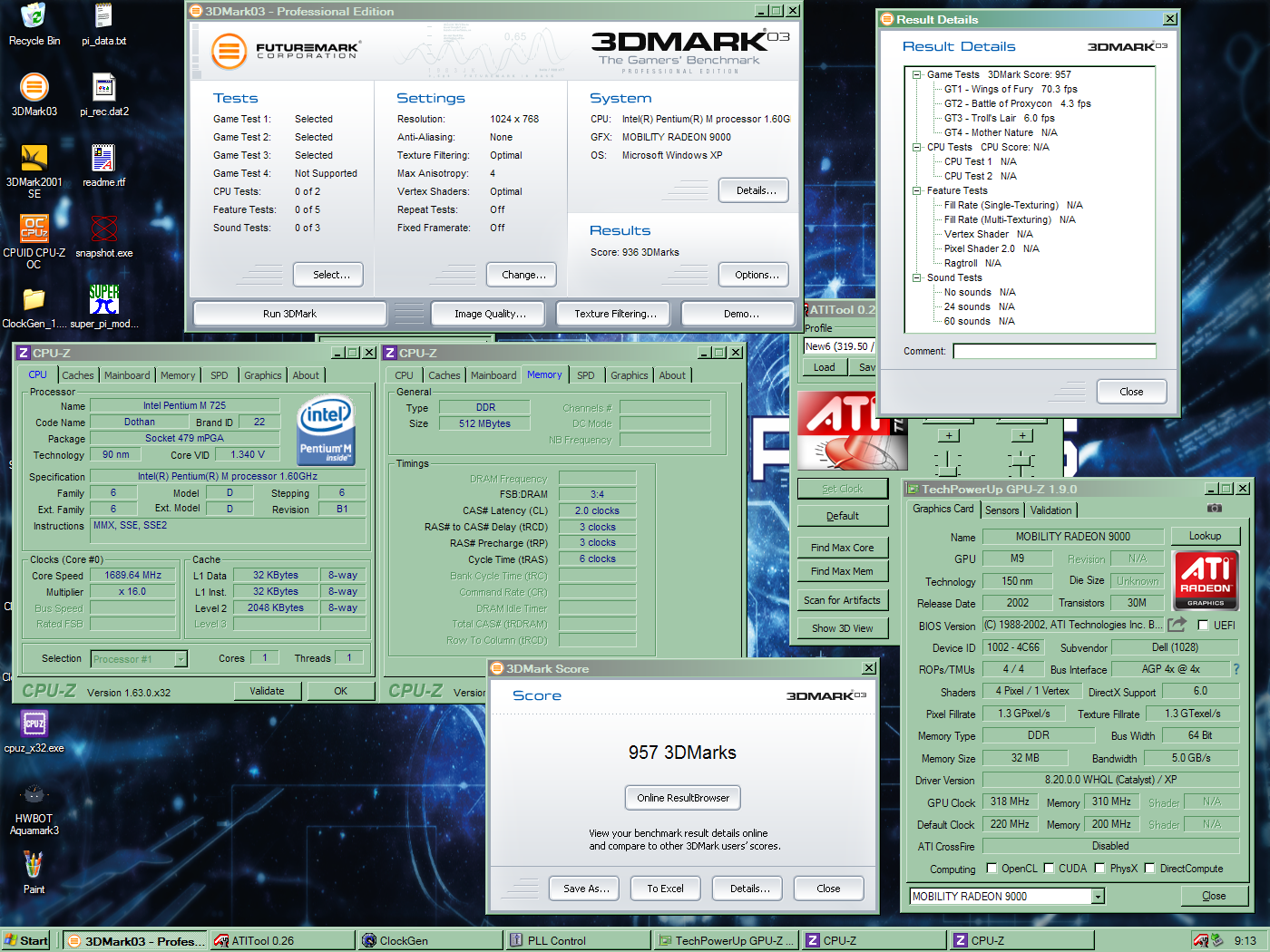This screenshot has width=1270, height=952.
Task: Click the ATITool core clock plus button
Action: [948, 436]
